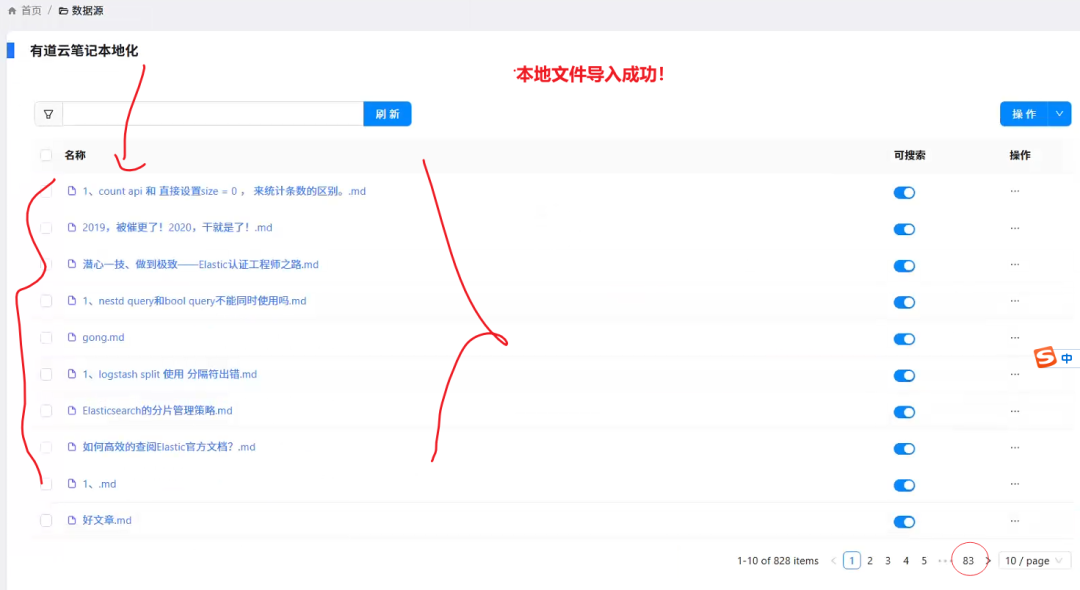Click the file icon of 1、.md
This screenshot has width=1080, height=590.
(x=72, y=484)
